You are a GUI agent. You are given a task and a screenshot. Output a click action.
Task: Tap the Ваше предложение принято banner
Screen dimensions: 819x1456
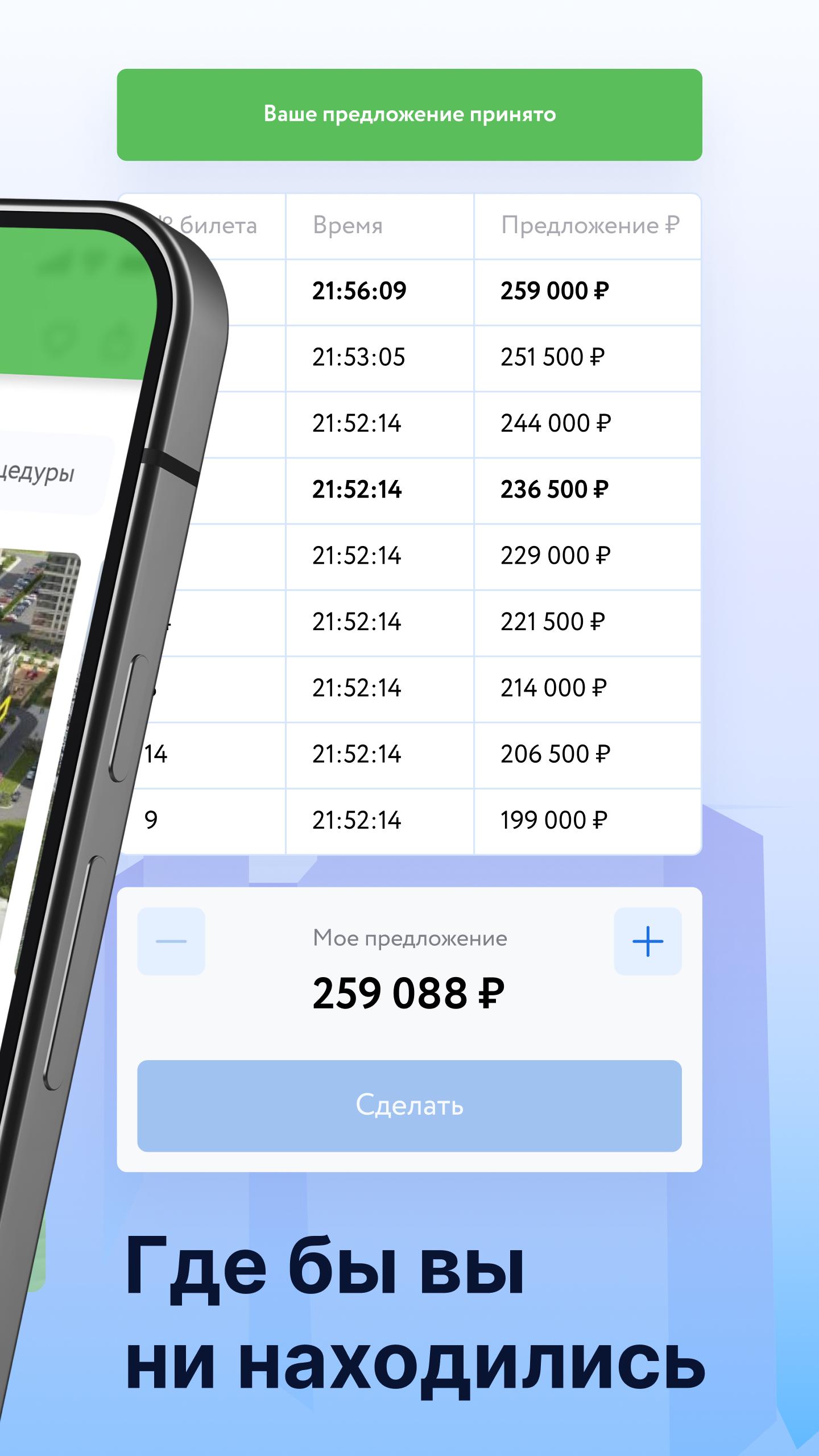tap(409, 115)
